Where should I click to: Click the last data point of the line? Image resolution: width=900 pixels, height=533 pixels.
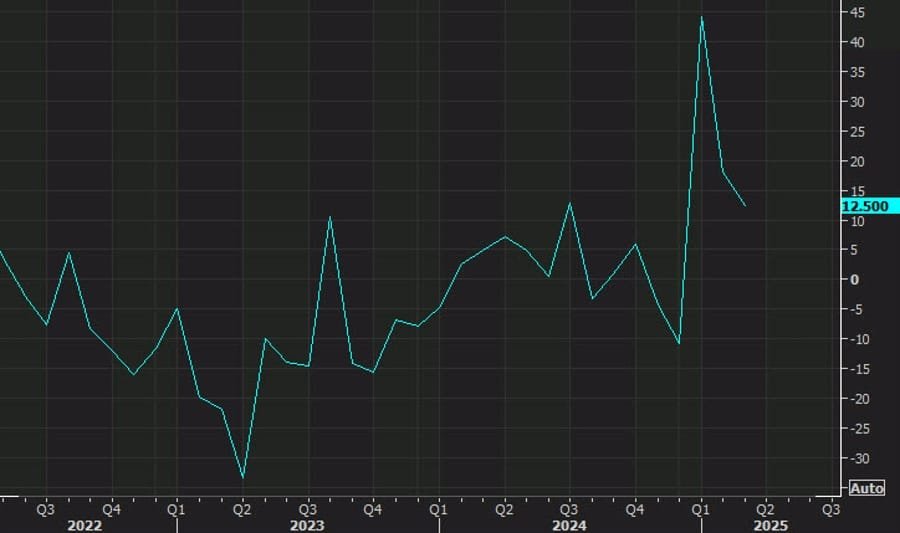pyautogui.click(x=745, y=206)
